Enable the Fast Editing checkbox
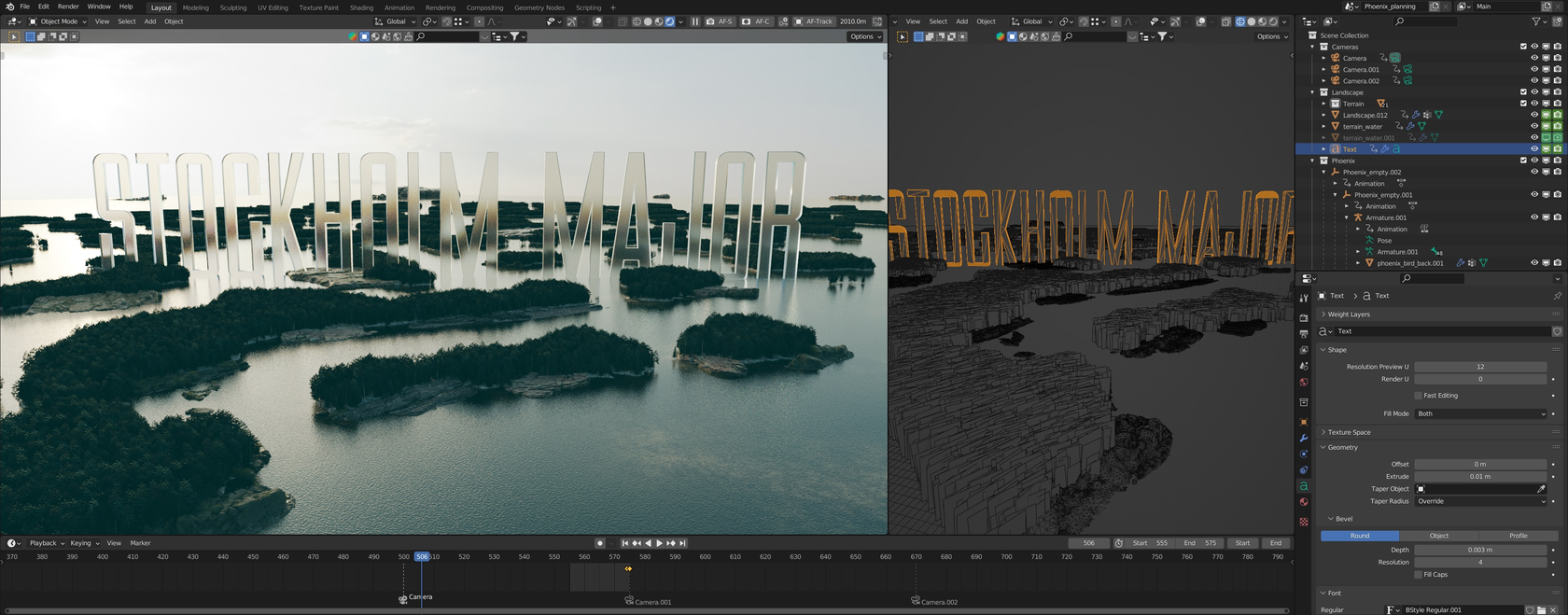The height and width of the screenshot is (615, 1568). coord(1419,396)
